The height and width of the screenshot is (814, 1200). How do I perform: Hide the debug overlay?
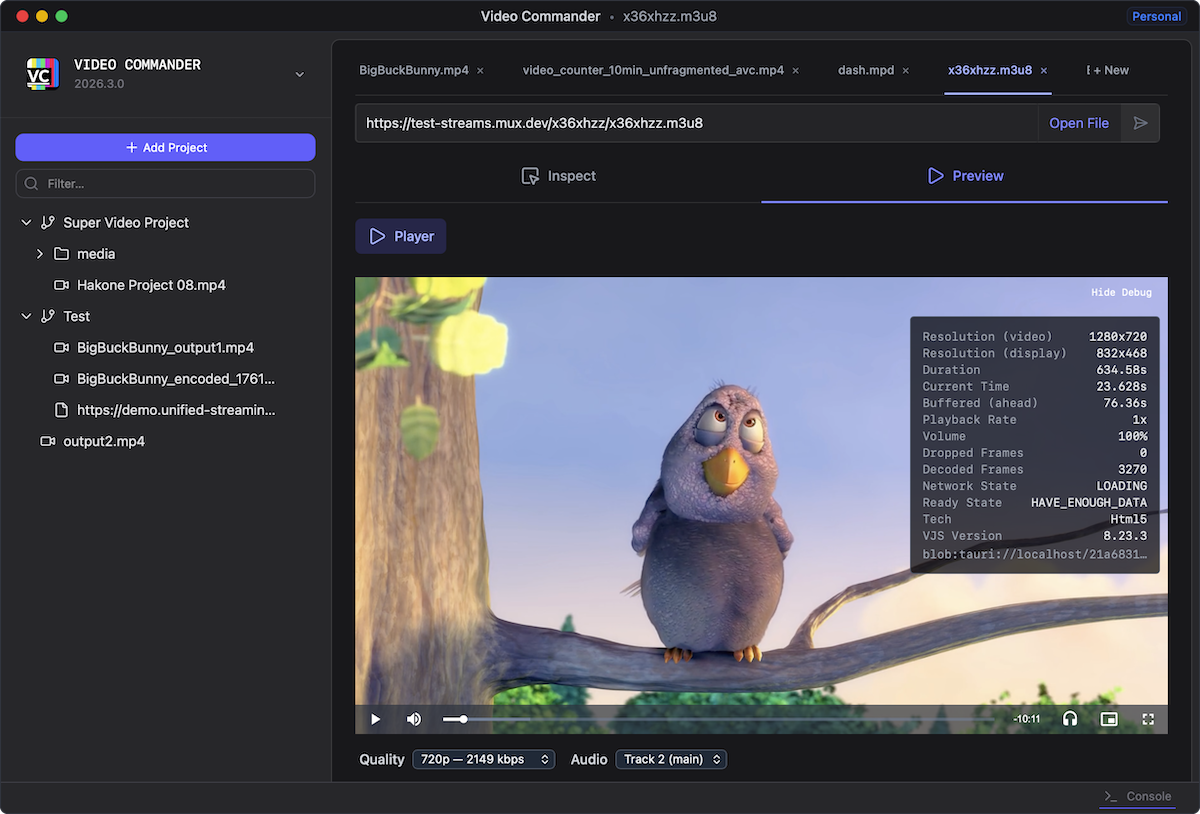(1121, 292)
